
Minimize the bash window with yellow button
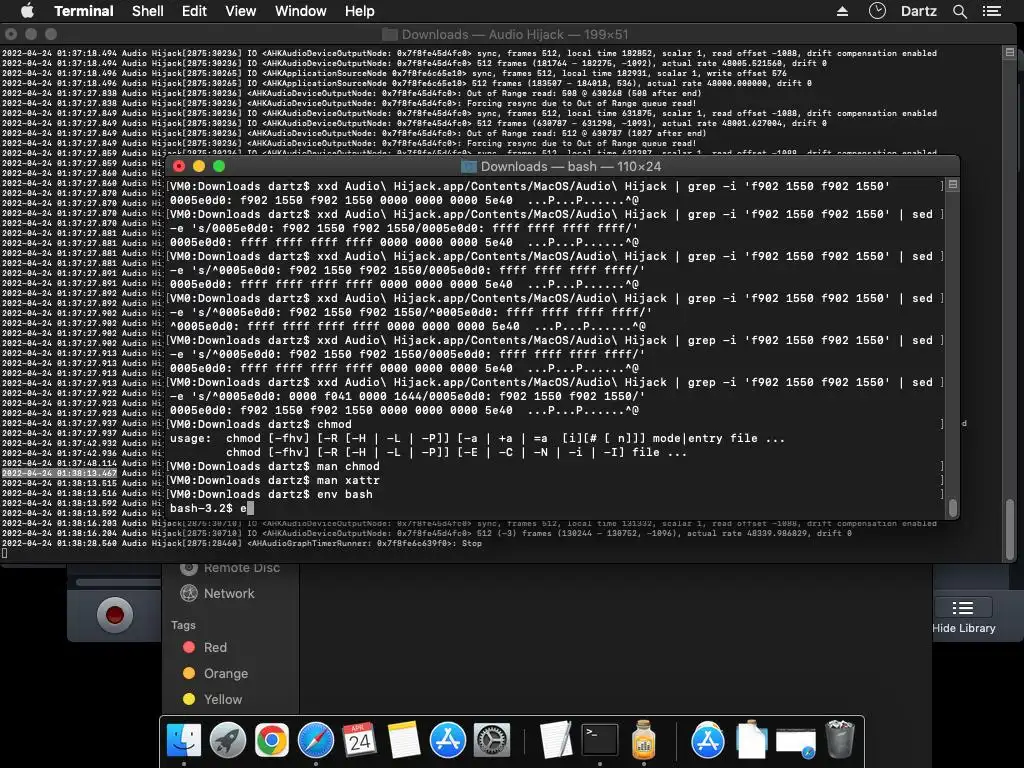pyautogui.click(x=199, y=167)
